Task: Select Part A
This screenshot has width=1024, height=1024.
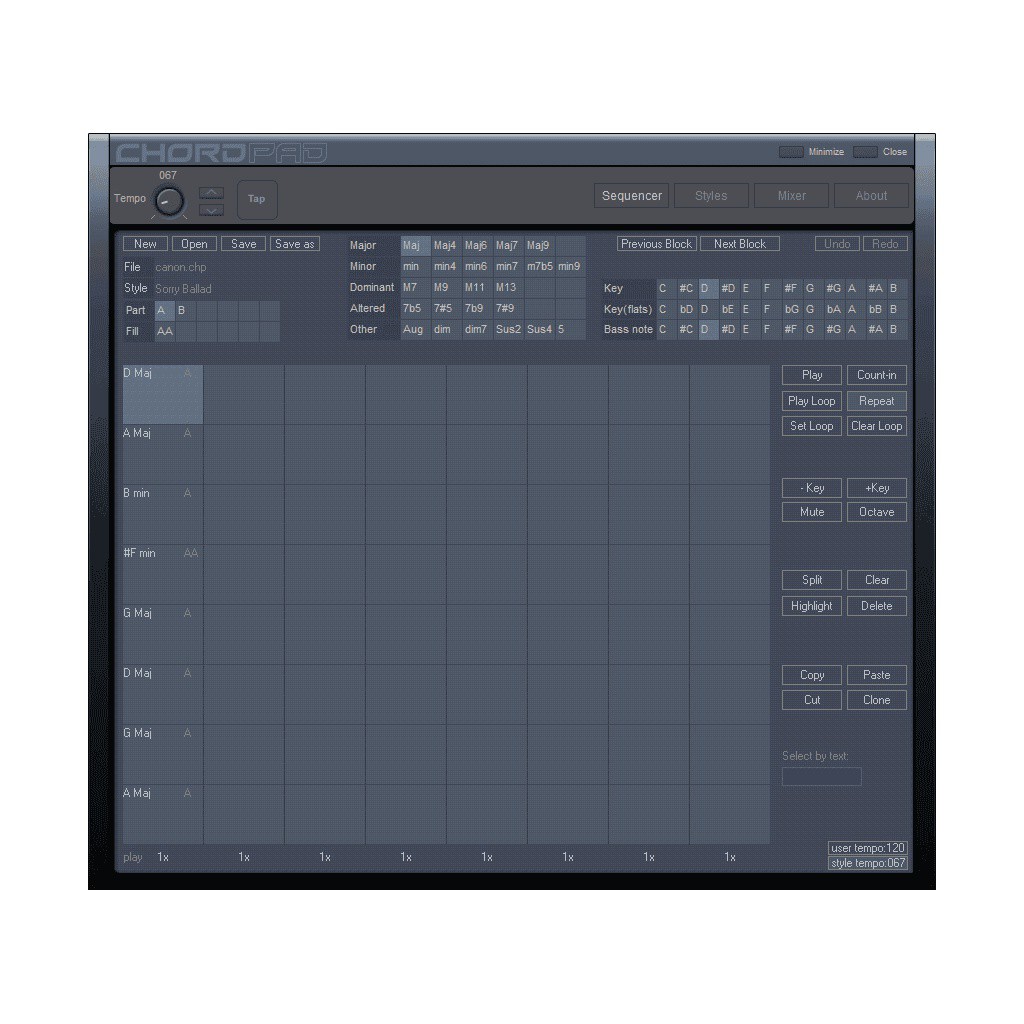Action: tap(164, 310)
